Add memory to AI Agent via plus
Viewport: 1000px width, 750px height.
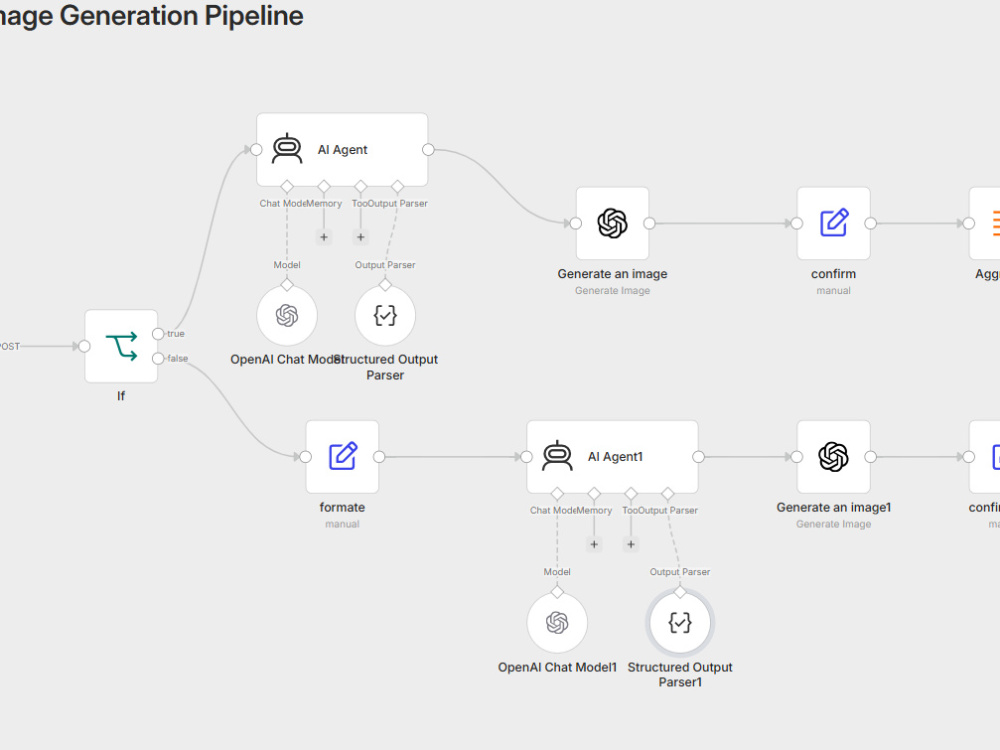pyautogui.click(x=324, y=237)
